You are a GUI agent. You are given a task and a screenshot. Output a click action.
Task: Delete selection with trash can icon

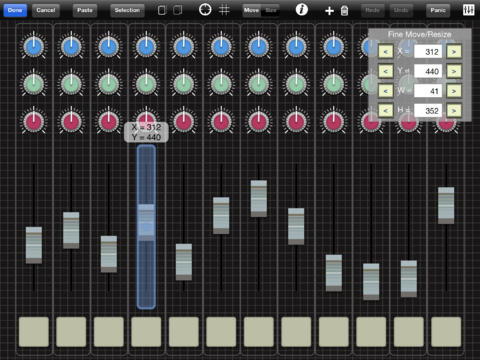point(345,11)
